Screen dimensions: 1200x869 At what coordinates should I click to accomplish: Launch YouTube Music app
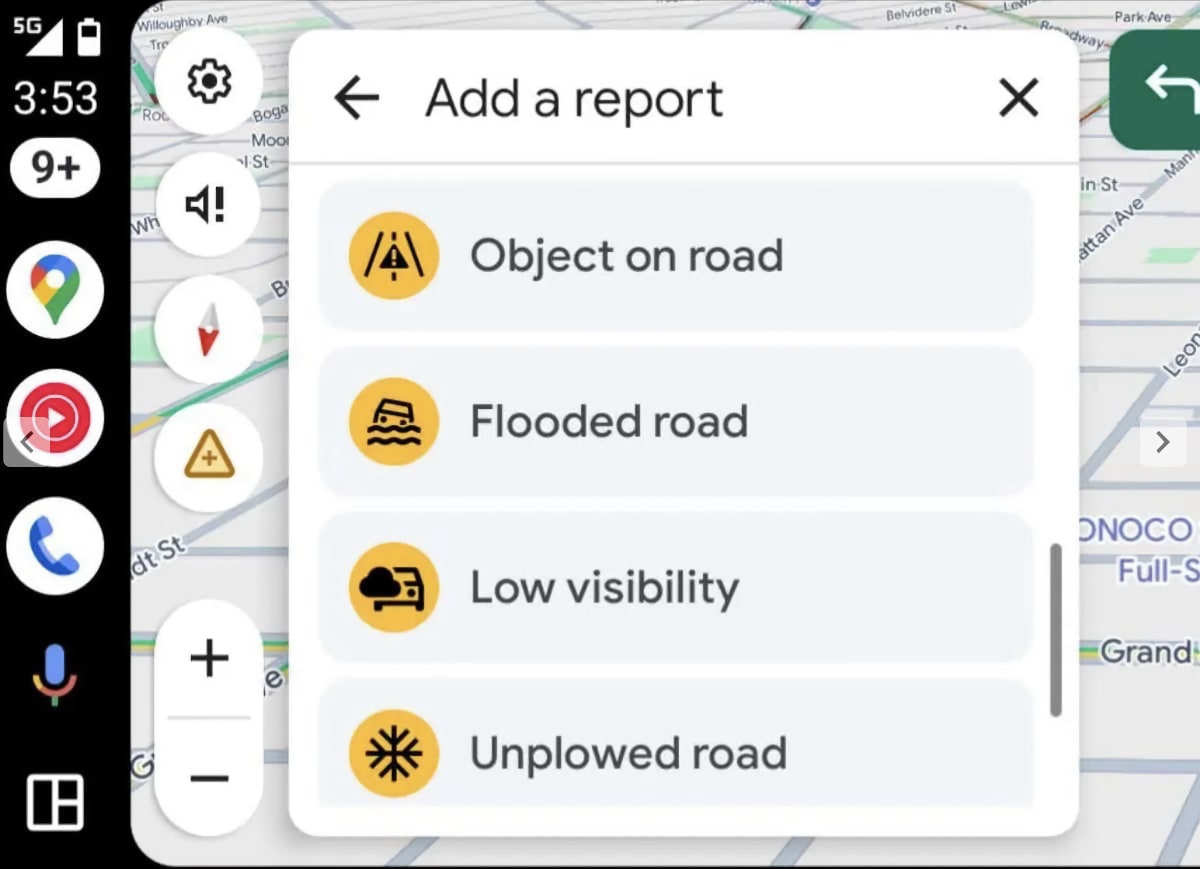(x=55, y=418)
